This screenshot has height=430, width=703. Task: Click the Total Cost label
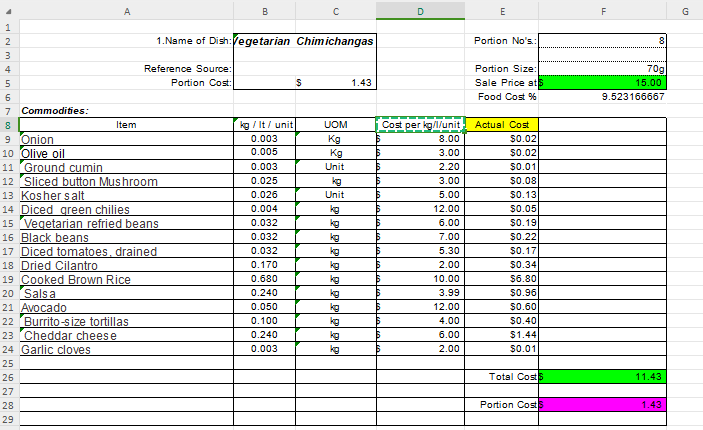click(x=513, y=377)
